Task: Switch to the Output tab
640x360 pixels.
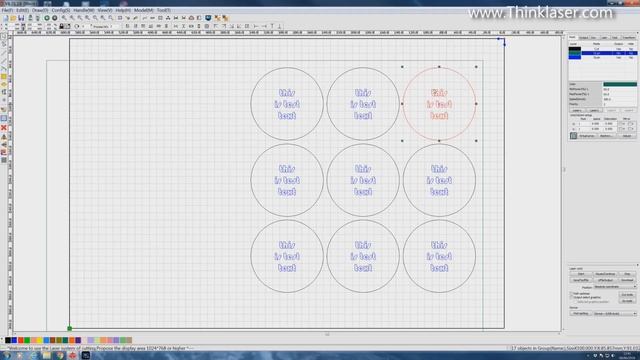Action: click(584, 38)
